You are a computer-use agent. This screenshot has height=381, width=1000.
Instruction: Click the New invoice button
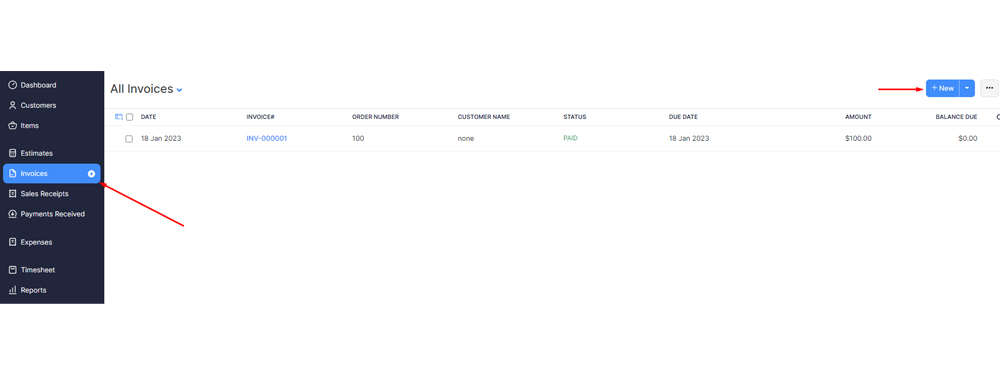(943, 89)
